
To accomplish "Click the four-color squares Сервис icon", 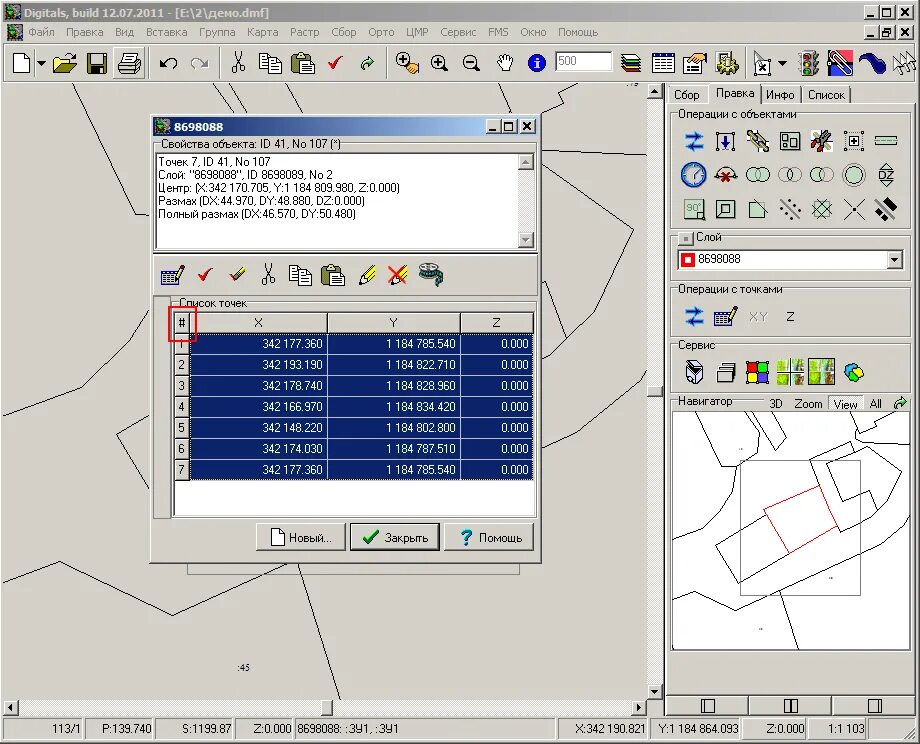I will 757,372.
